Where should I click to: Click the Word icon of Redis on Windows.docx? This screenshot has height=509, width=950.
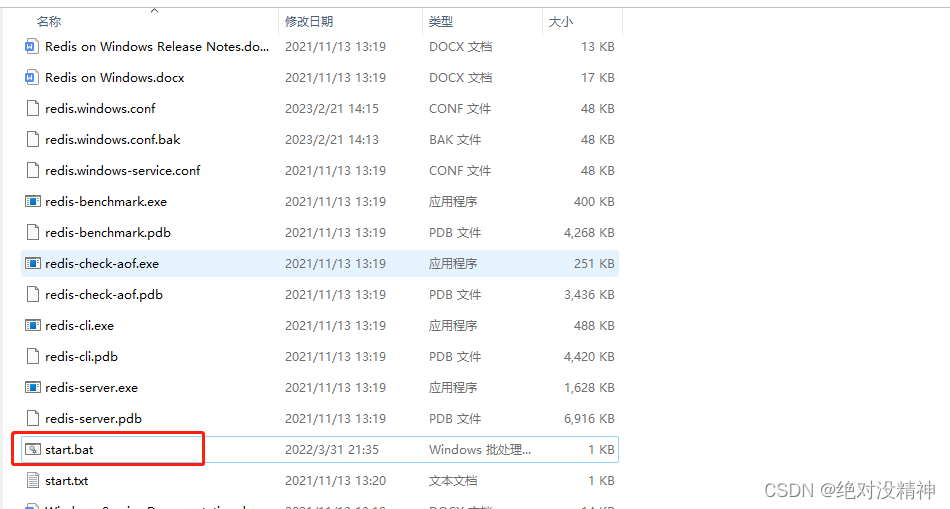pos(33,78)
